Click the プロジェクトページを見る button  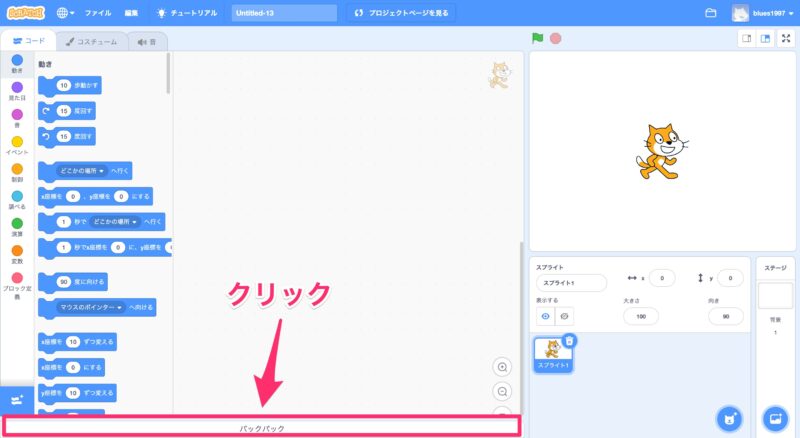[398, 14]
